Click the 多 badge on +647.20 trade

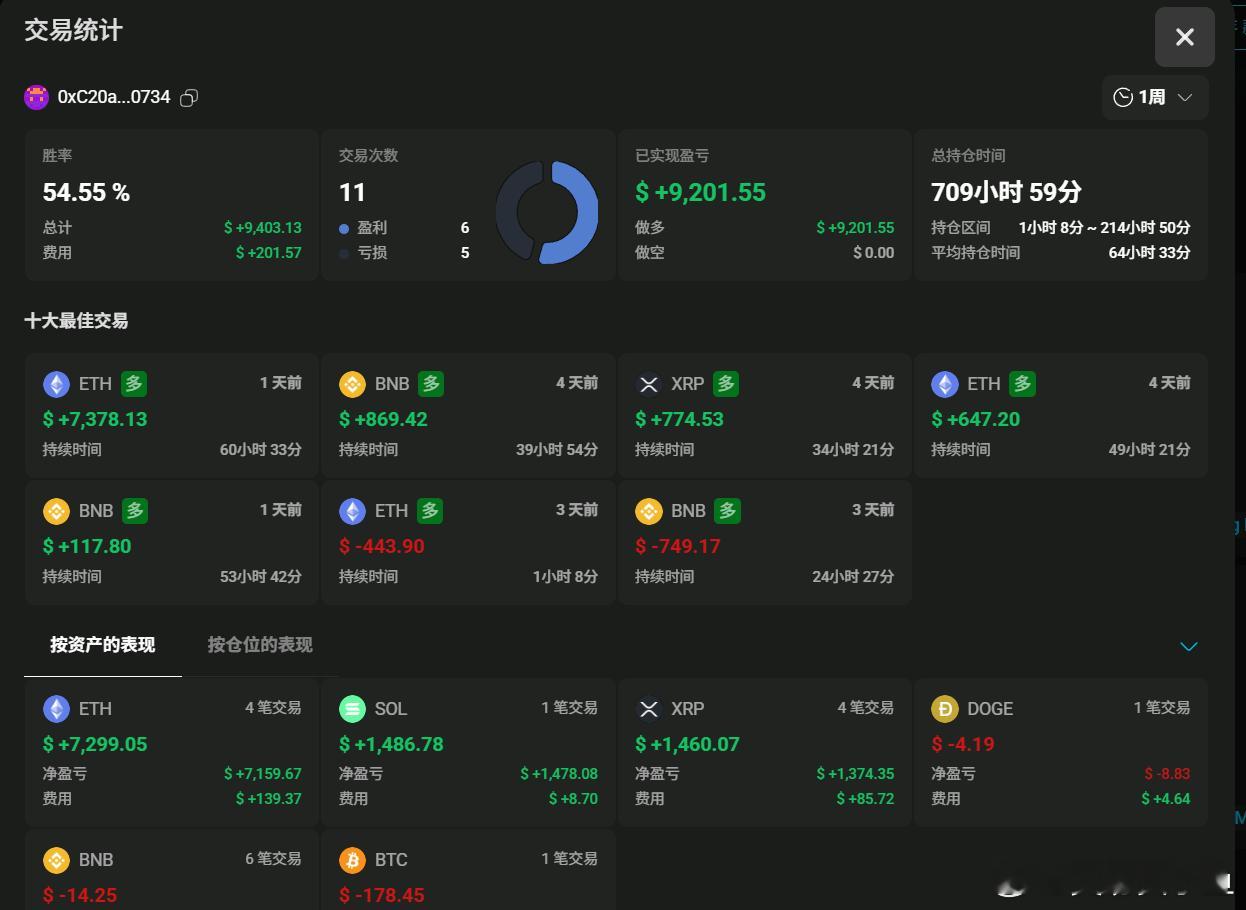click(1022, 383)
